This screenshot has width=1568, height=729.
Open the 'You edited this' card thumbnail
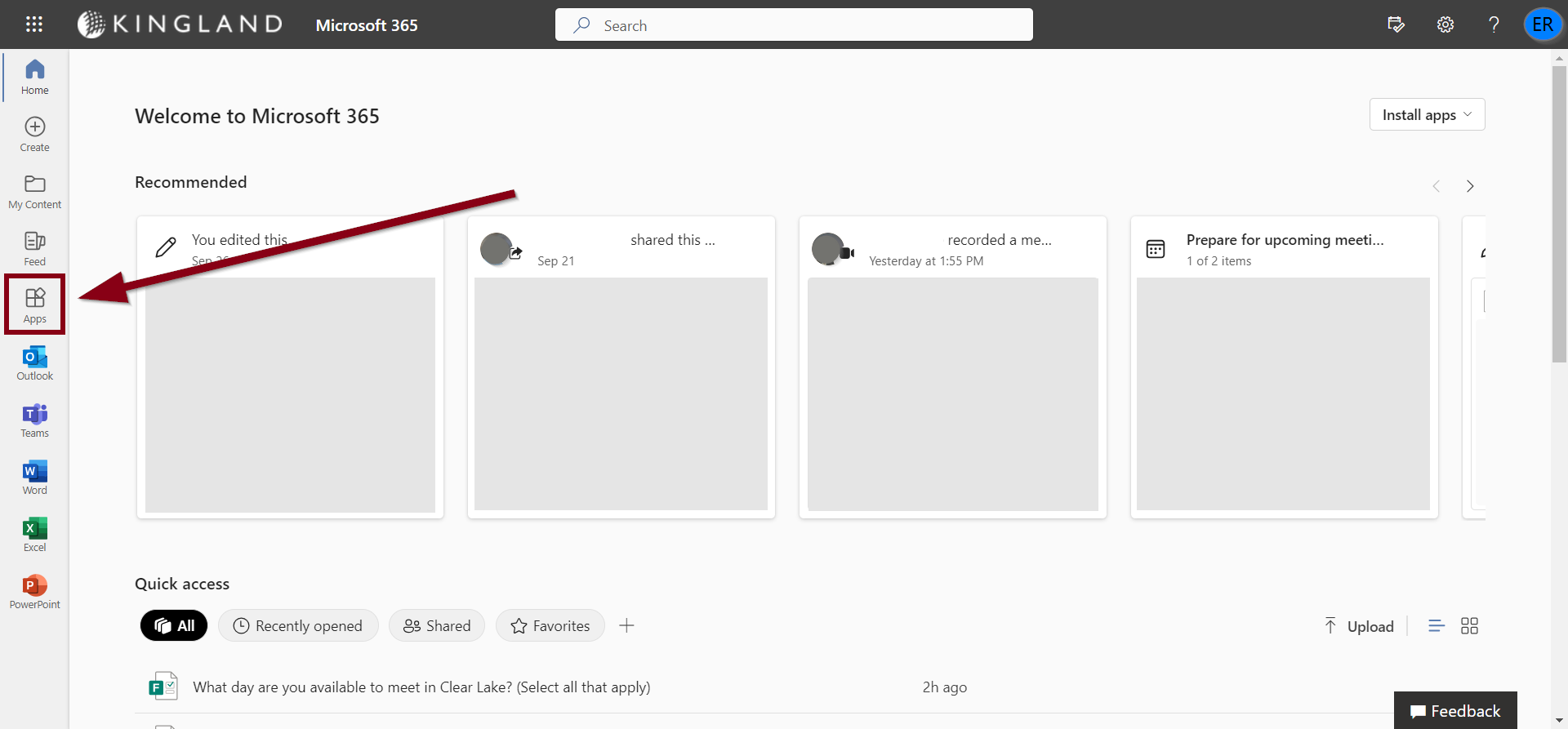290,395
